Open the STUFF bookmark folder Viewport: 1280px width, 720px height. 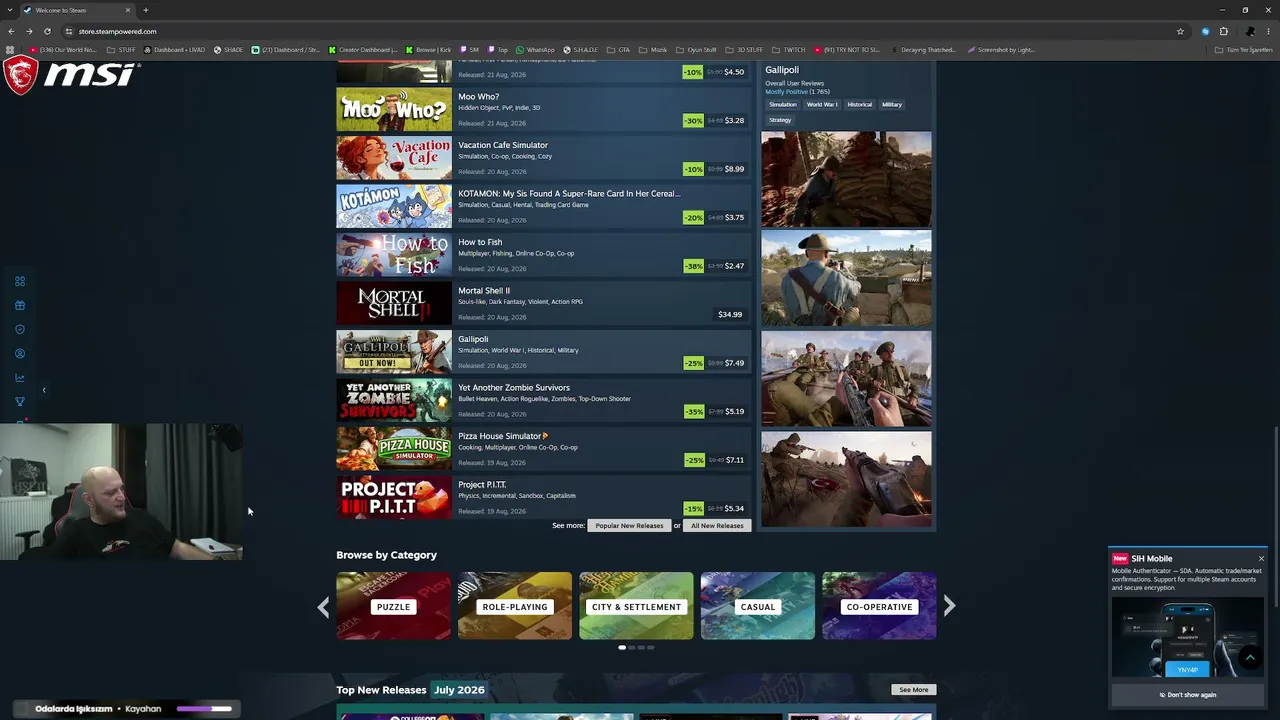(121, 49)
